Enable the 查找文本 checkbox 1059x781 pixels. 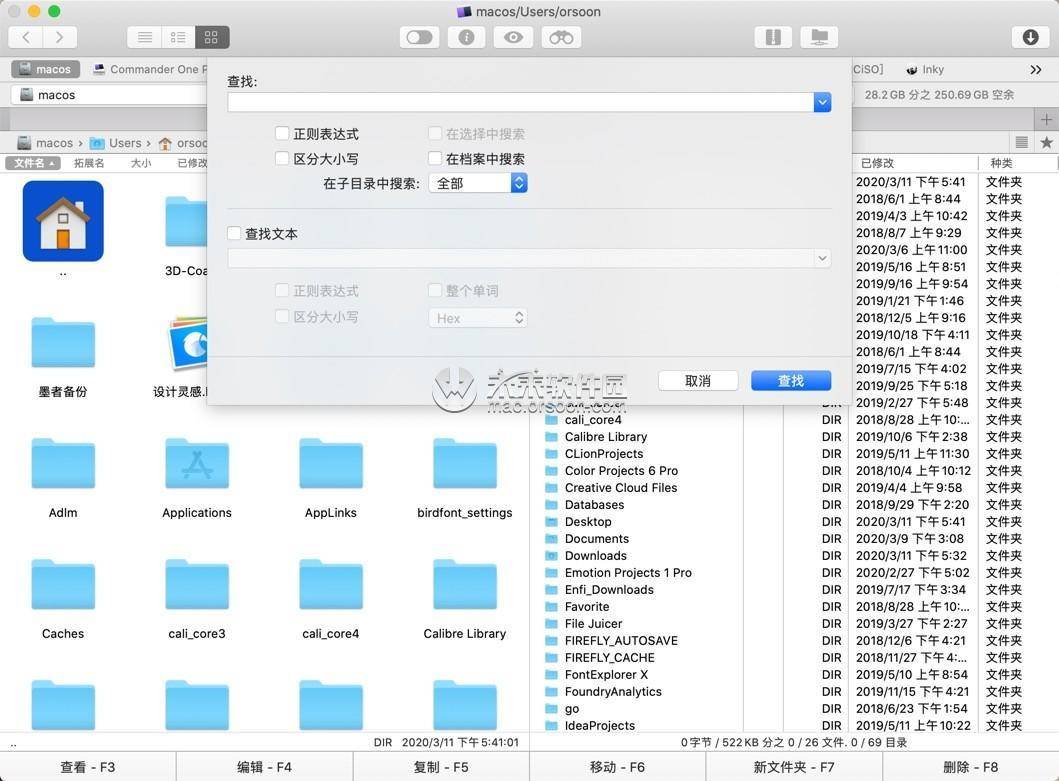point(235,233)
